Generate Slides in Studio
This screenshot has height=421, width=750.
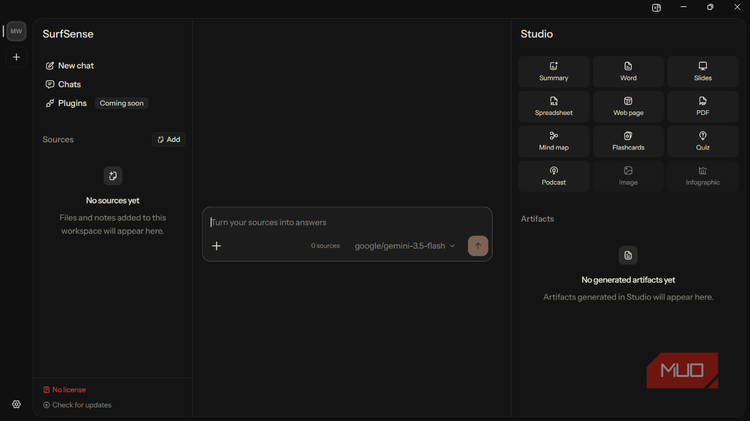pyautogui.click(x=703, y=72)
